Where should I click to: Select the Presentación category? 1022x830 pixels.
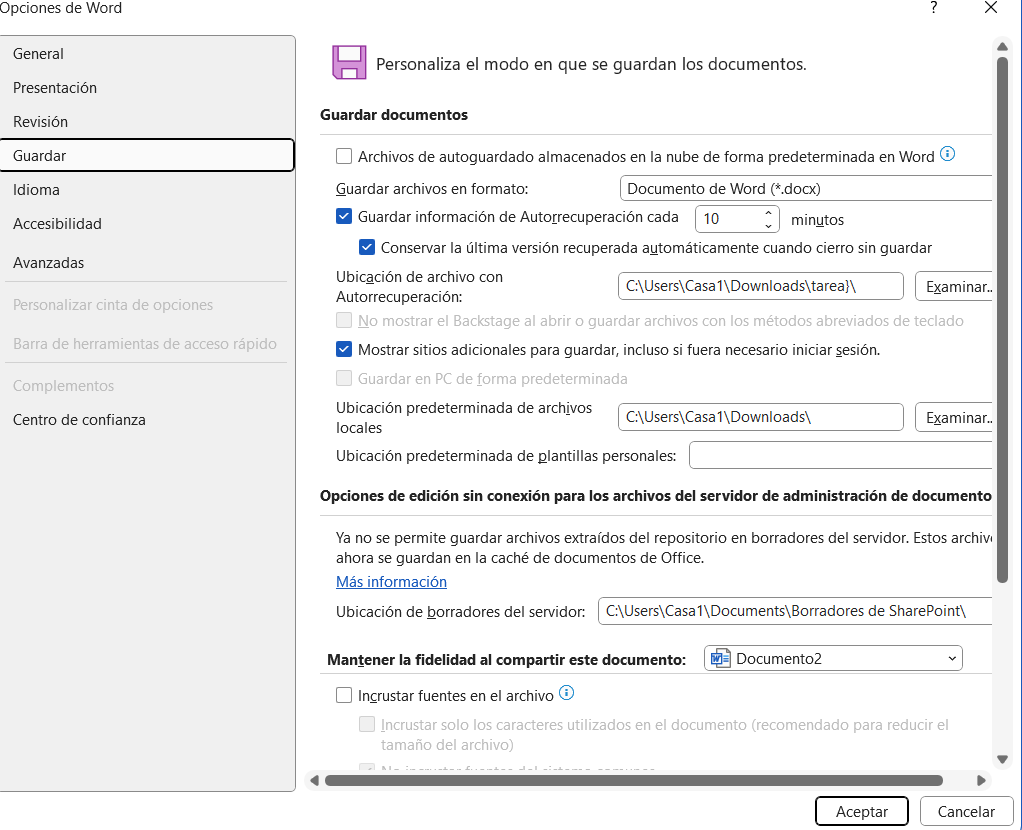[147, 87]
